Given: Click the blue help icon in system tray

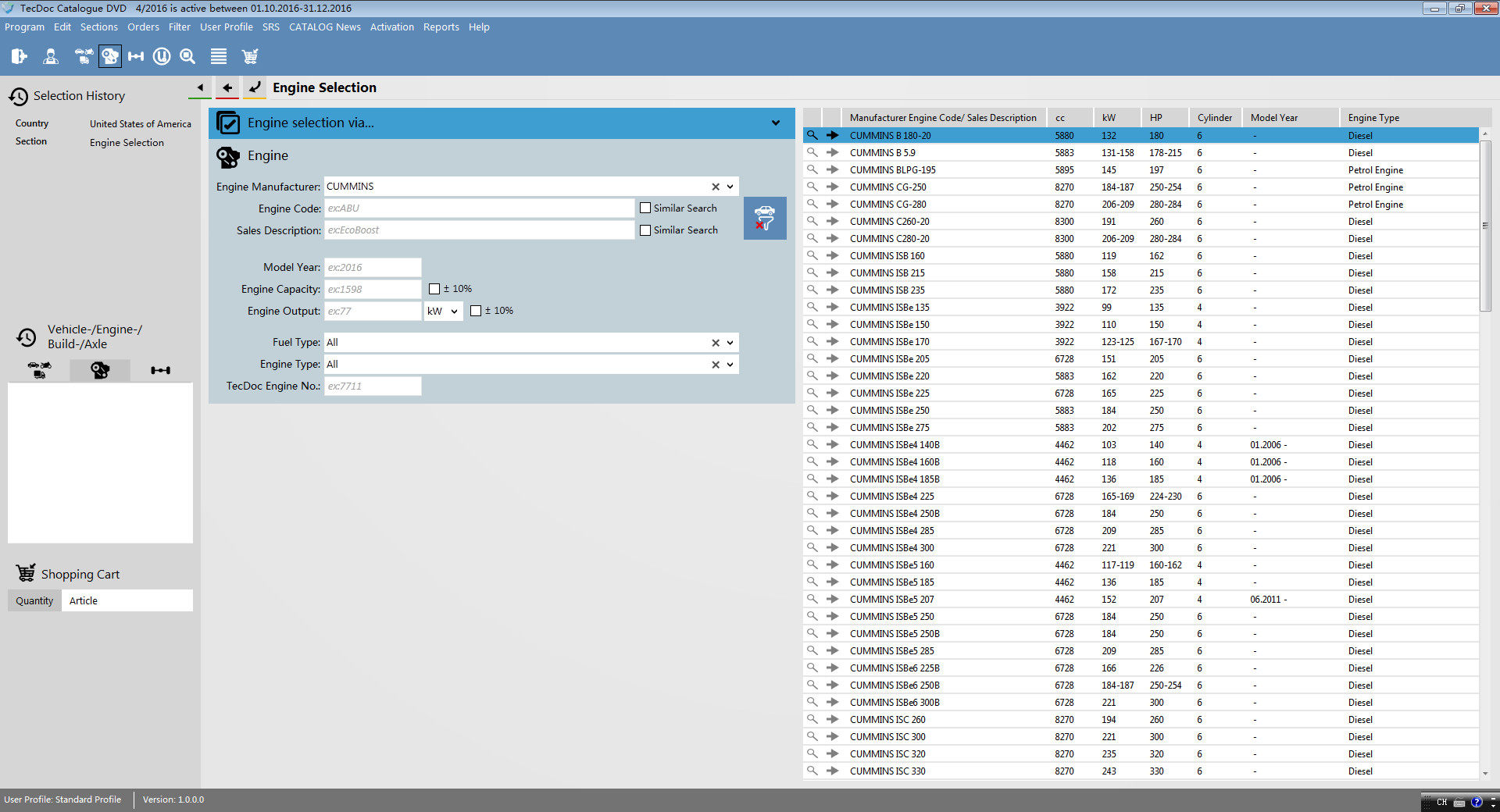Looking at the screenshot, I should pyautogui.click(x=1476, y=802).
